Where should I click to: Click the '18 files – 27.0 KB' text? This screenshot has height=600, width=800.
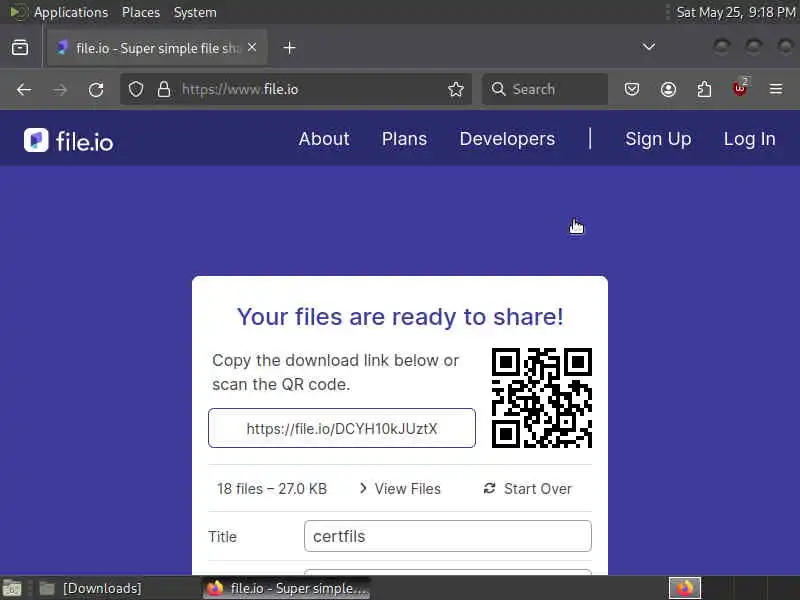(272, 489)
